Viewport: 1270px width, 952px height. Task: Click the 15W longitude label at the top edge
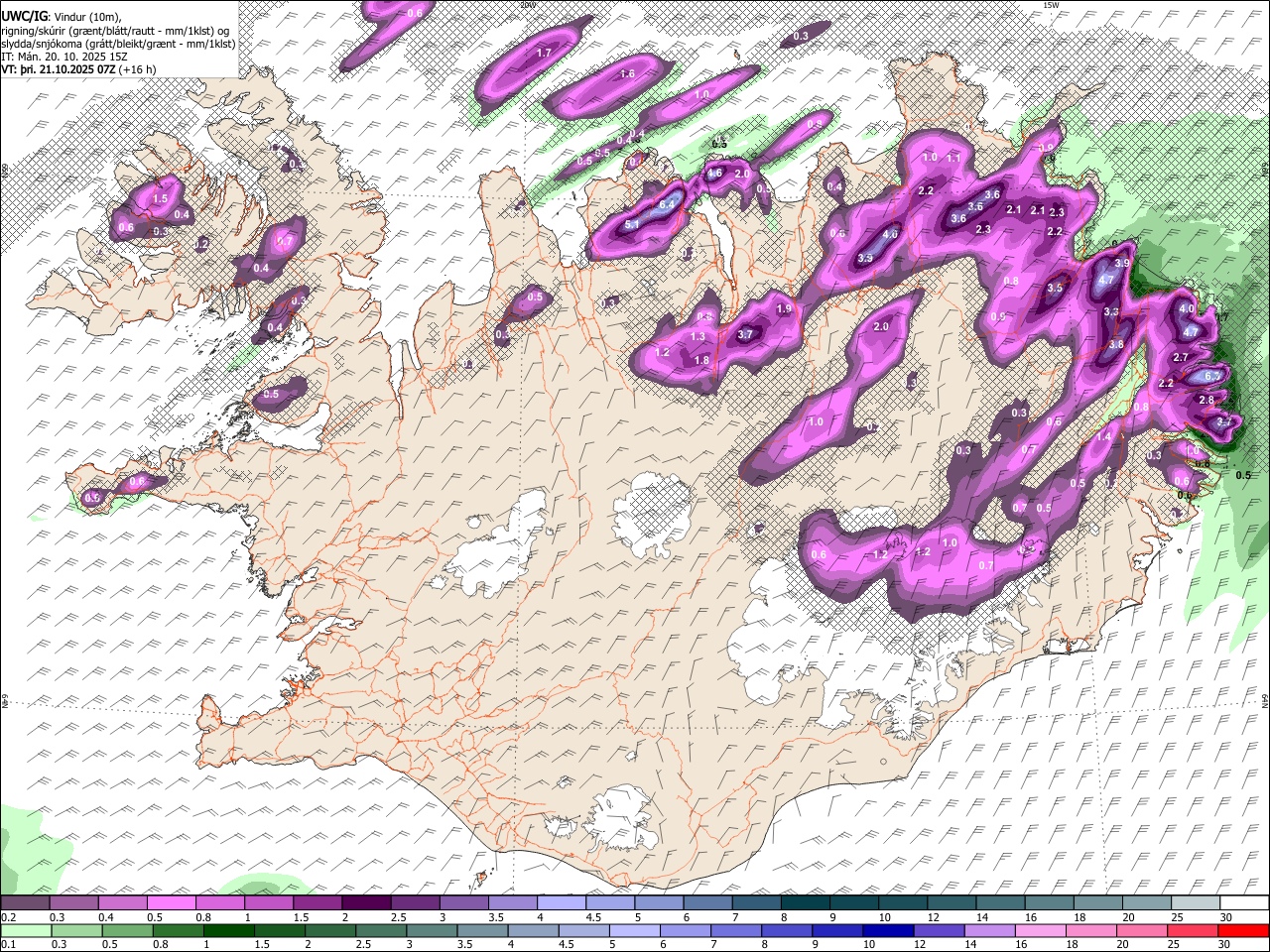coord(1051,5)
